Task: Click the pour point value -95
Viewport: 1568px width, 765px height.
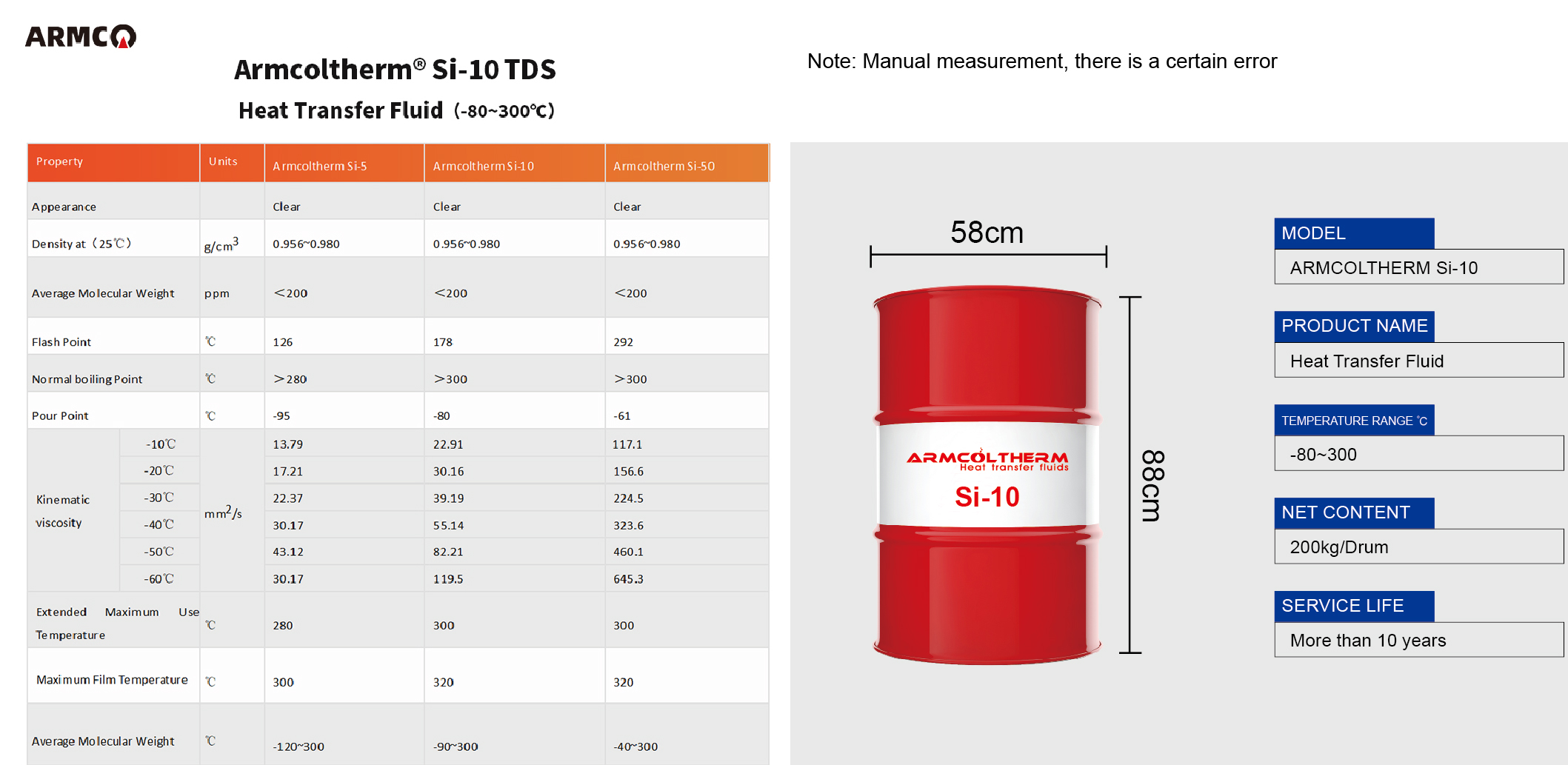Action: [x=281, y=416]
